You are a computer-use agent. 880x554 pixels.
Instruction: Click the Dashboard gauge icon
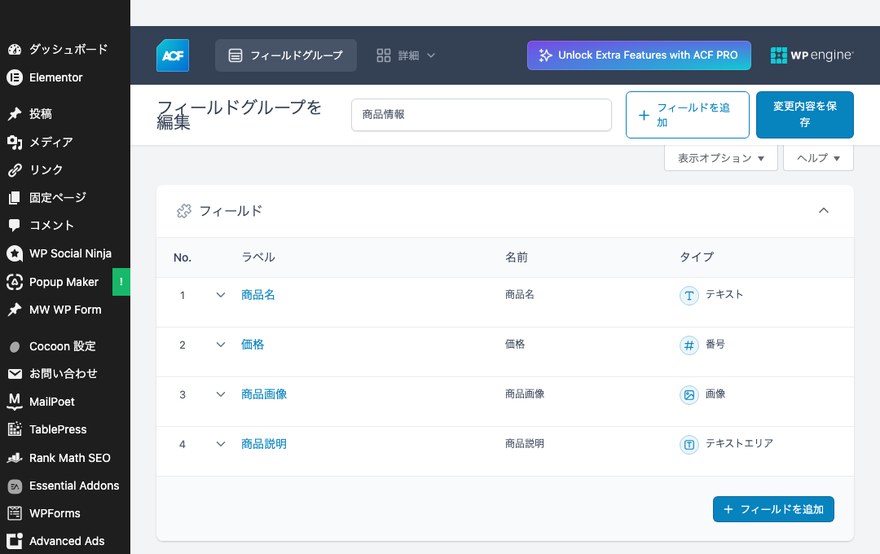click(15, 49)
